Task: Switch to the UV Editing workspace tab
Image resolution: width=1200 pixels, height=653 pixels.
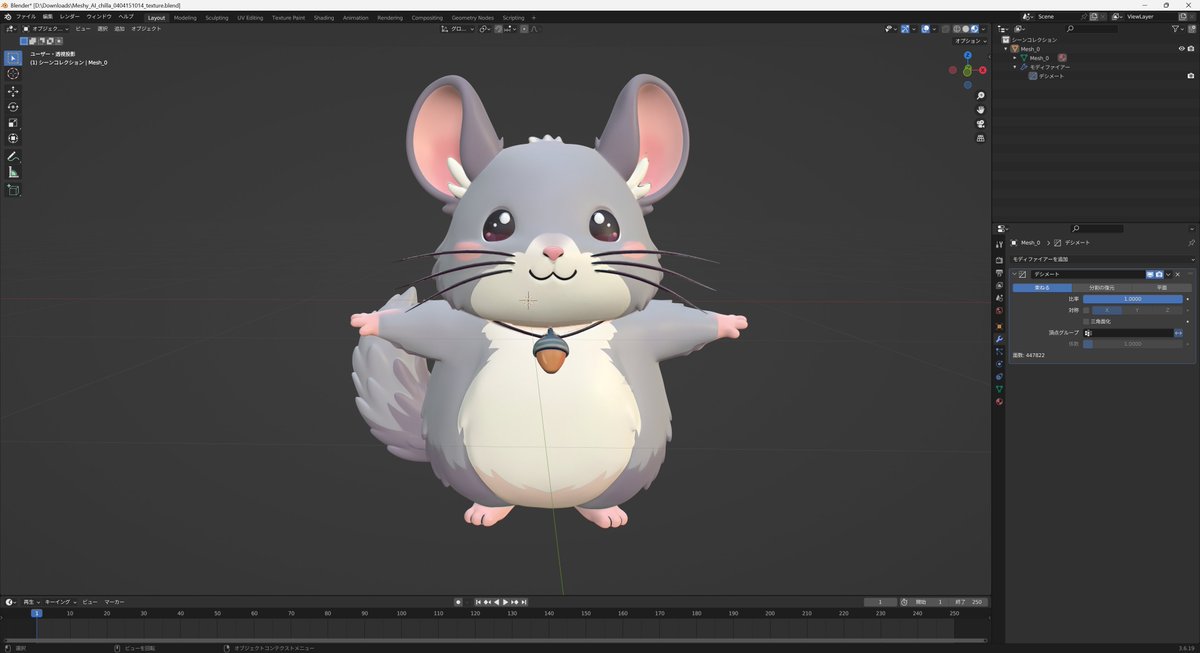Action: pyautogui.click(x=250, y=17)
